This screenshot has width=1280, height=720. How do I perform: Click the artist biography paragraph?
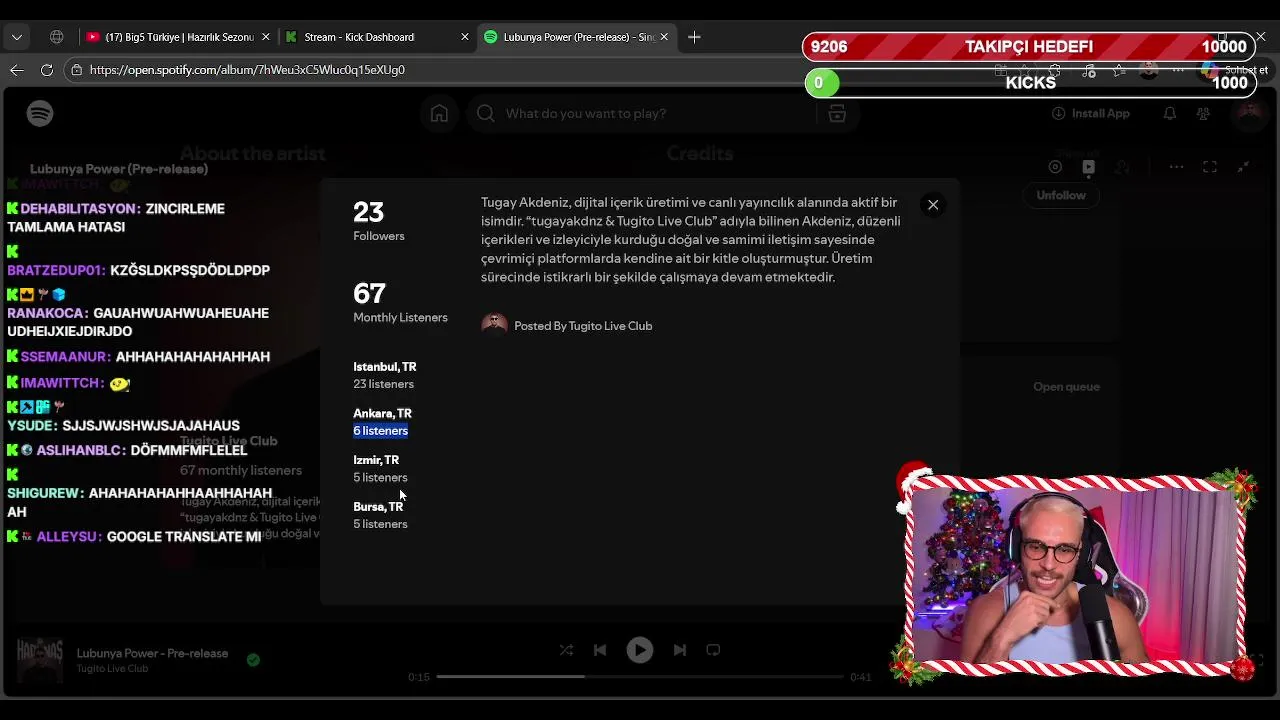[x=690, y=240]
